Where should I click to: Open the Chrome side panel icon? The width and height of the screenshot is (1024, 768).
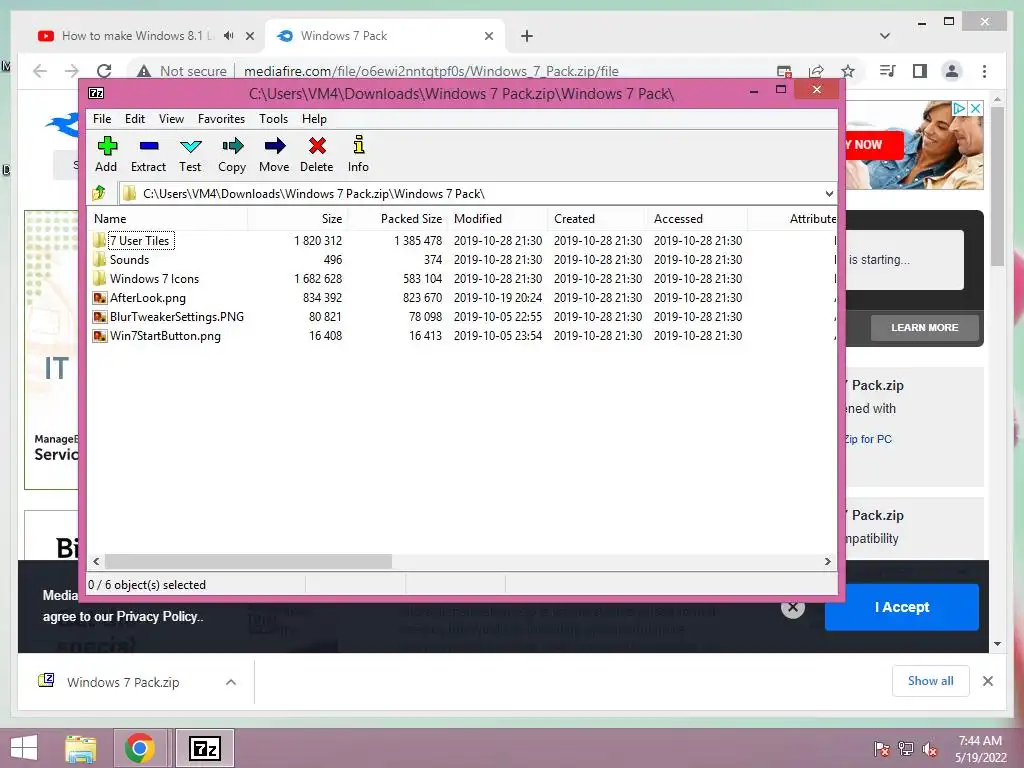pyautogui.click(x=920, y=71)
